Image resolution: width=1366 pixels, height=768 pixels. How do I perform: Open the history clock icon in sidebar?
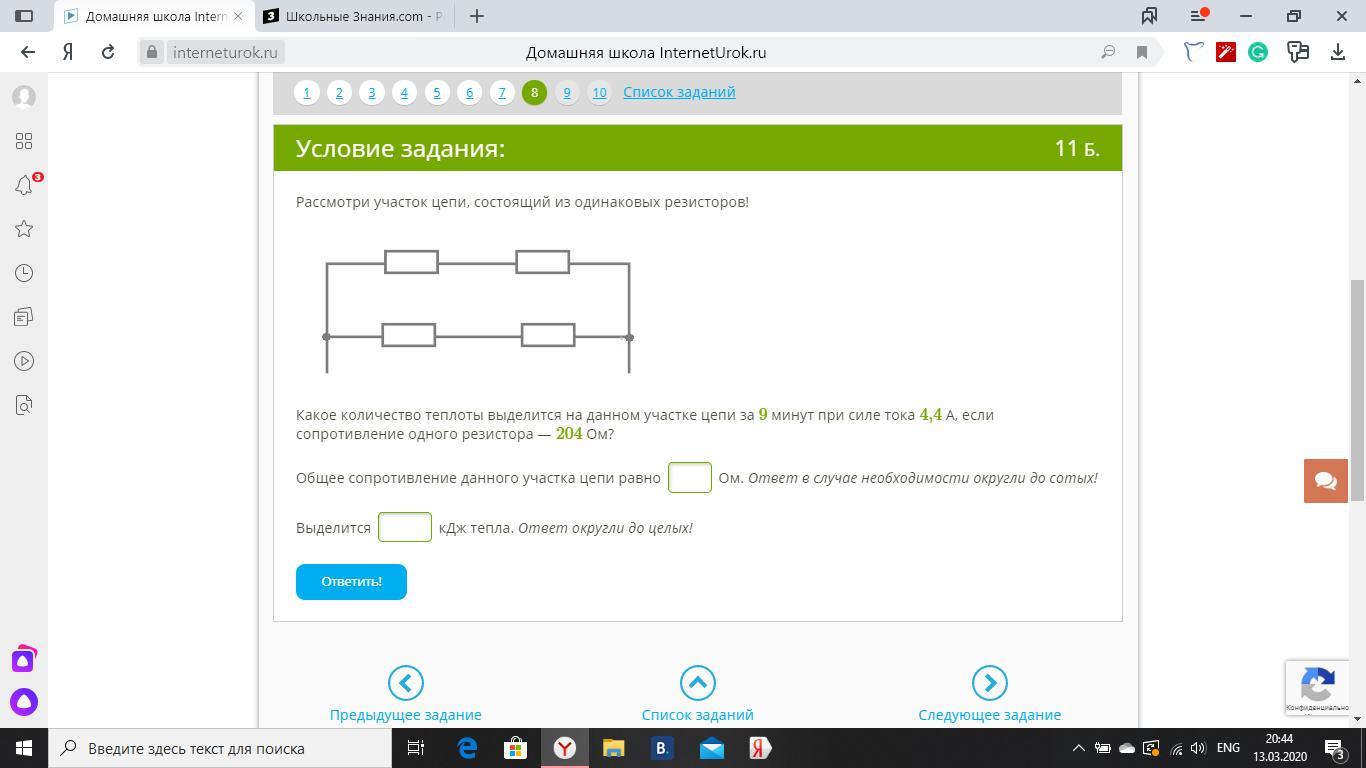pos(24,273)
